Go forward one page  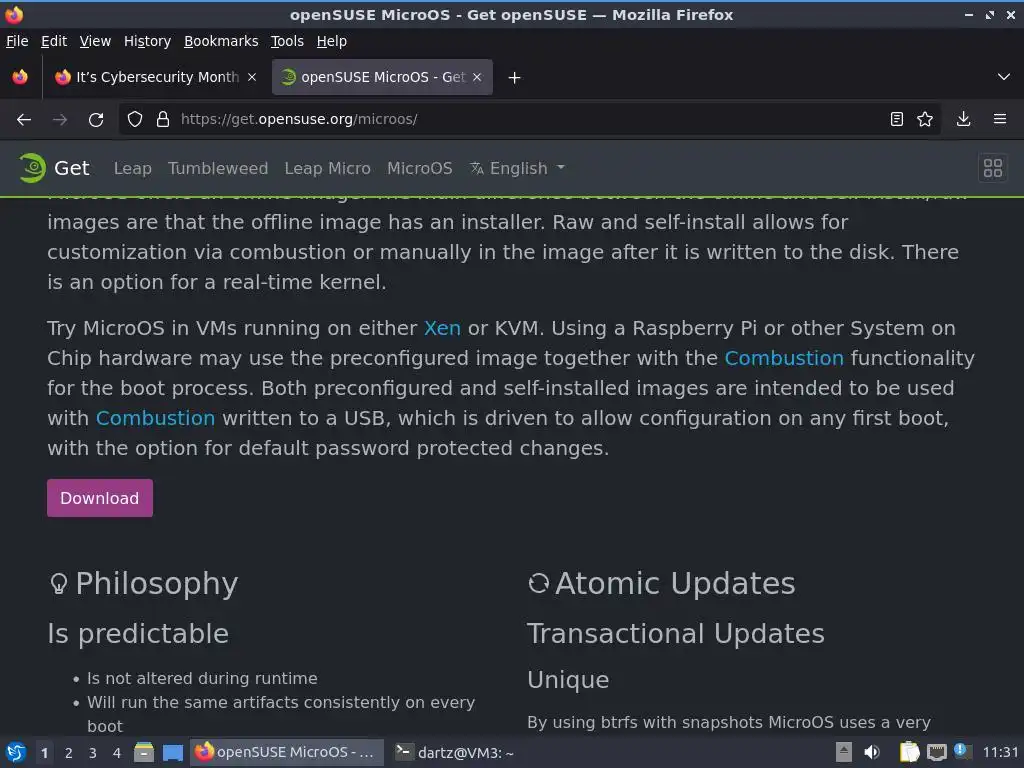60,120
